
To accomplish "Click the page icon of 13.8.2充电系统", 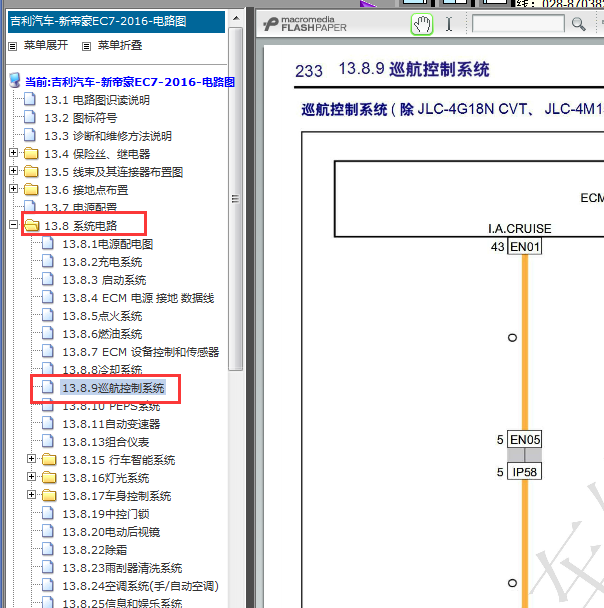I will [48, 261].
